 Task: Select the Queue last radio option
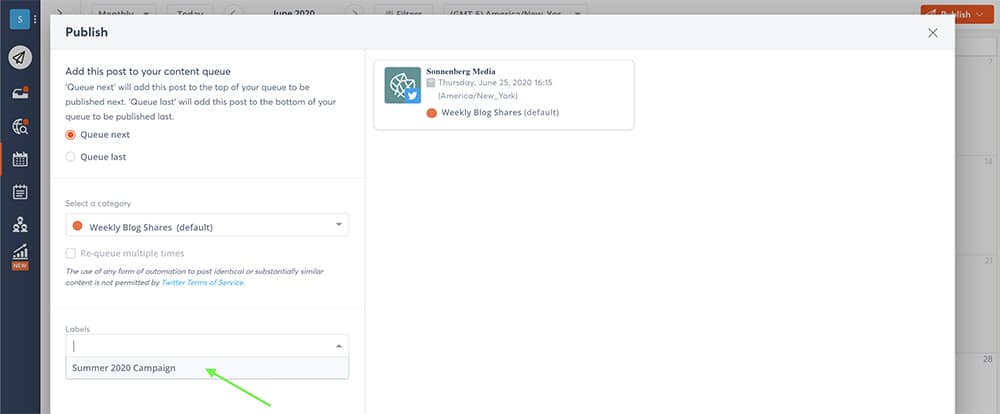(x=70, y=156)
